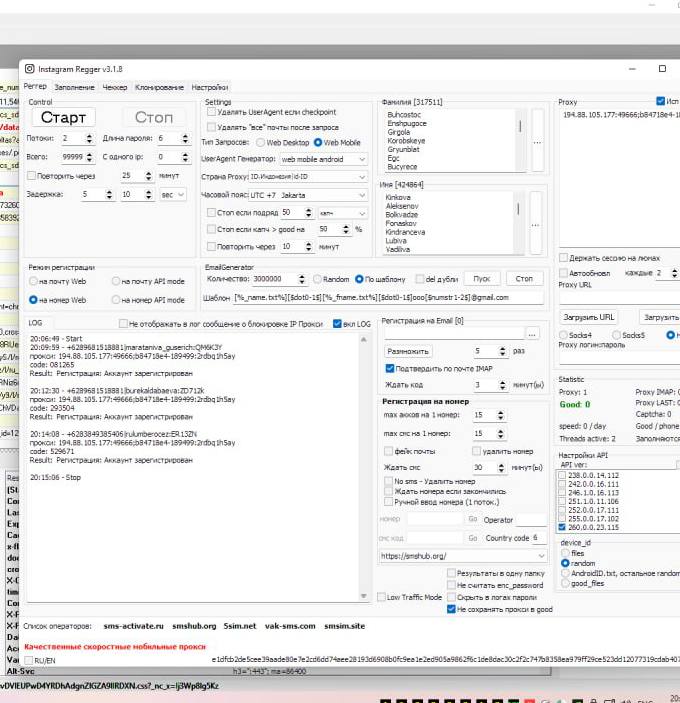Switch to the Чеккер tab

(x=115, y=87)
